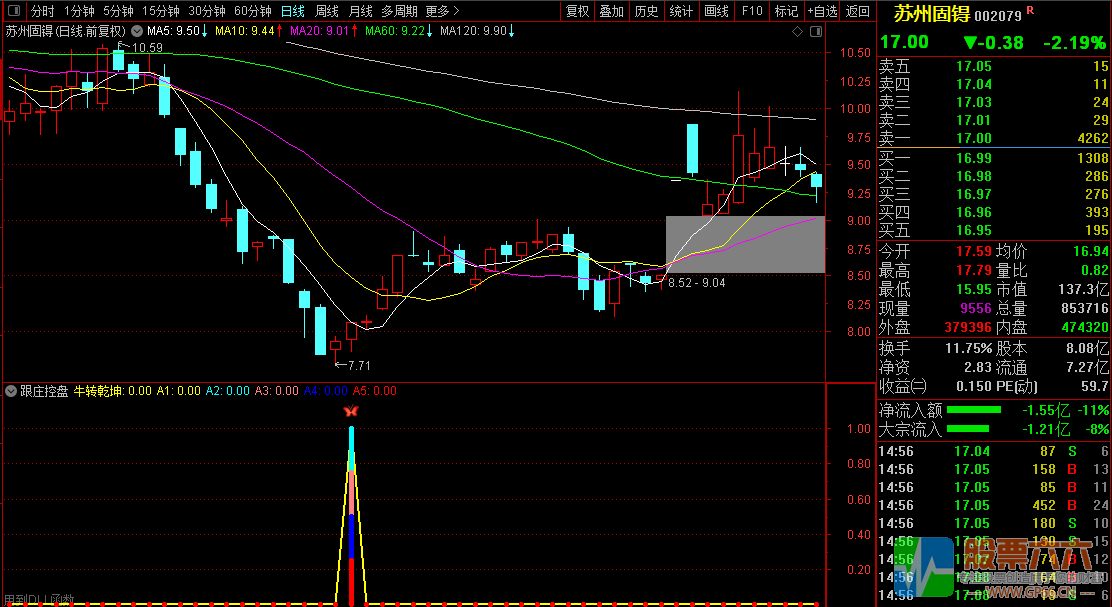Open the 画线 drawing tool
1112x607 pixels.
click(716, 12)
